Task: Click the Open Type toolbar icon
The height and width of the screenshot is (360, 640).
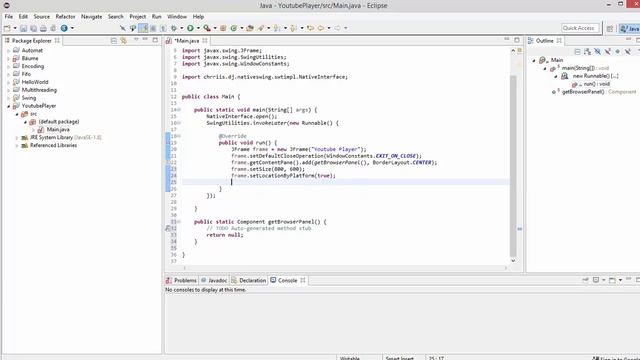Action: (x=250, y=28)
